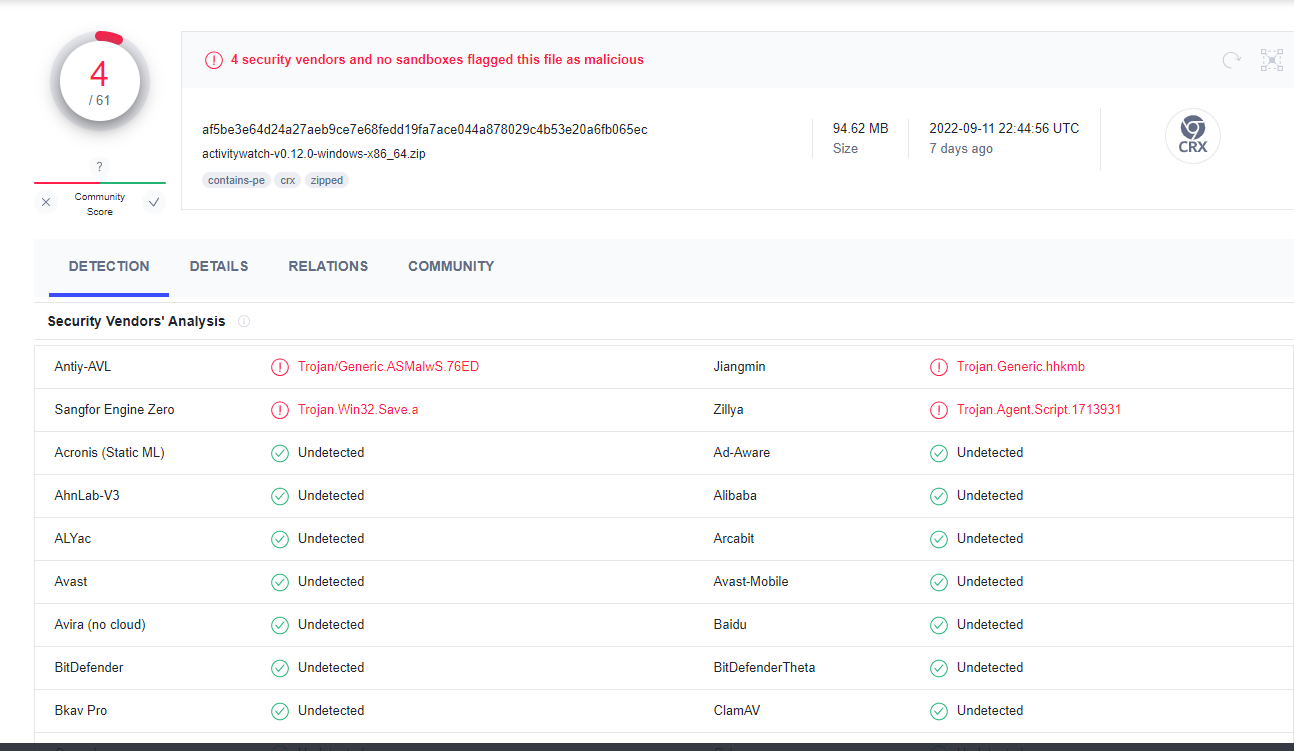
Task: Go to the COMMUNITY tab
Action: point(451,266)
